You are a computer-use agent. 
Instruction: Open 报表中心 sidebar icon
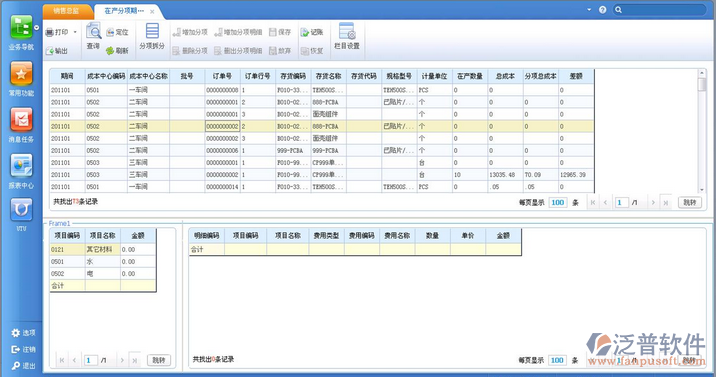pos(21,166)
